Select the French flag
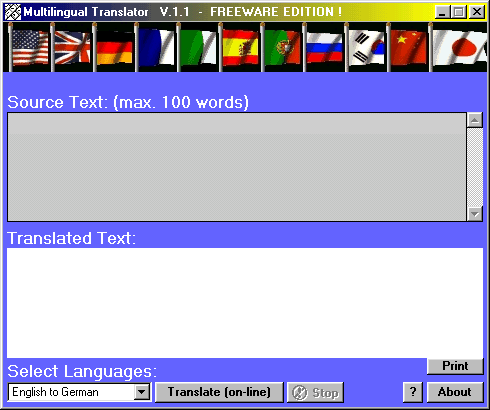 click(156, 47)
